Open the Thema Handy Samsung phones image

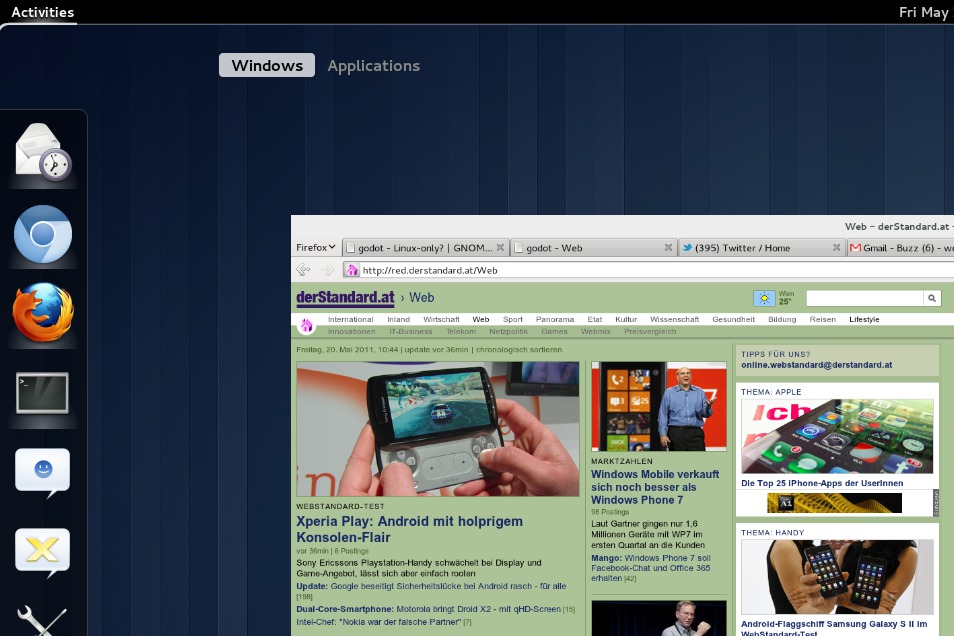(x=837, y=577)
